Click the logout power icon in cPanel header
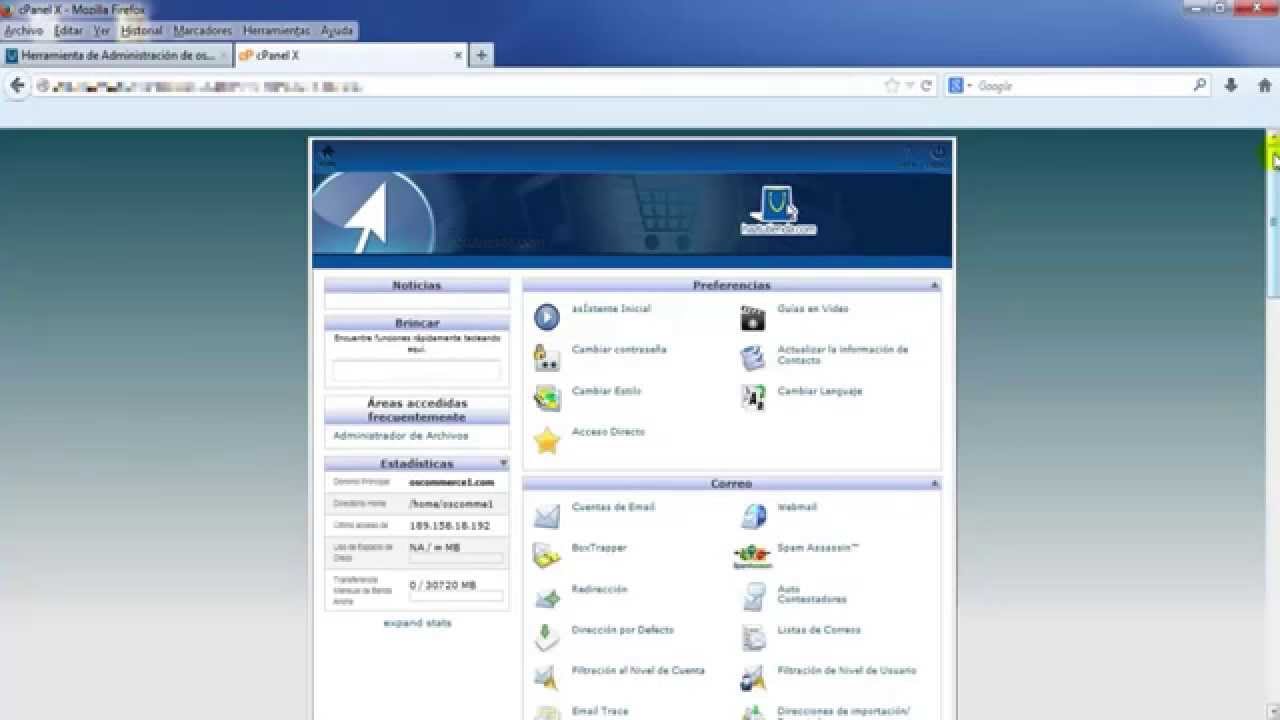Image resolution: width=1280 pixels, height=720 pixels. (x=937, y=155)
